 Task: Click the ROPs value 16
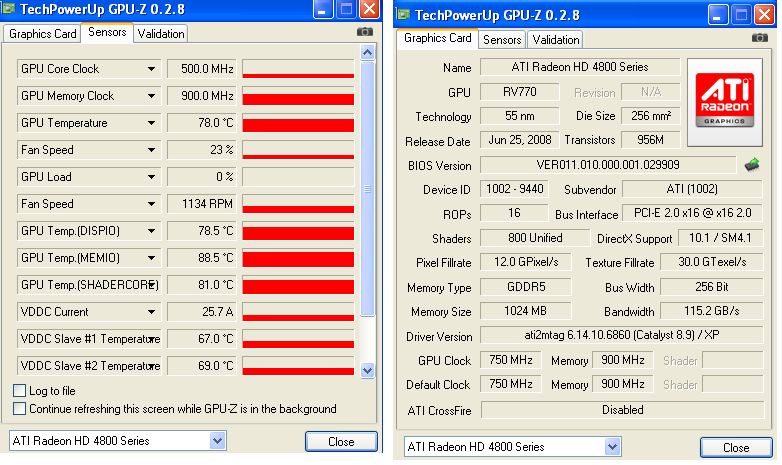click(514, 213)
